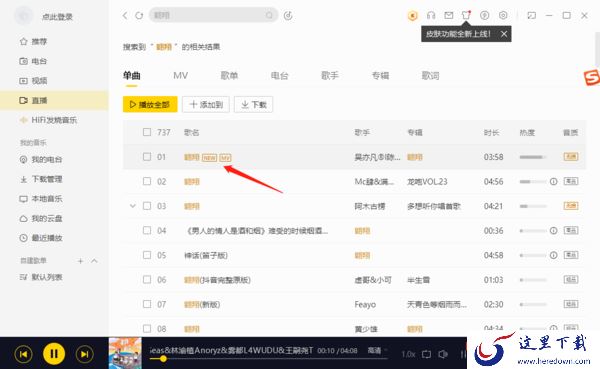Switch to the 专辑 tab
The width and height of the screenshot is (600, 369).
click(x=380, y=75)
